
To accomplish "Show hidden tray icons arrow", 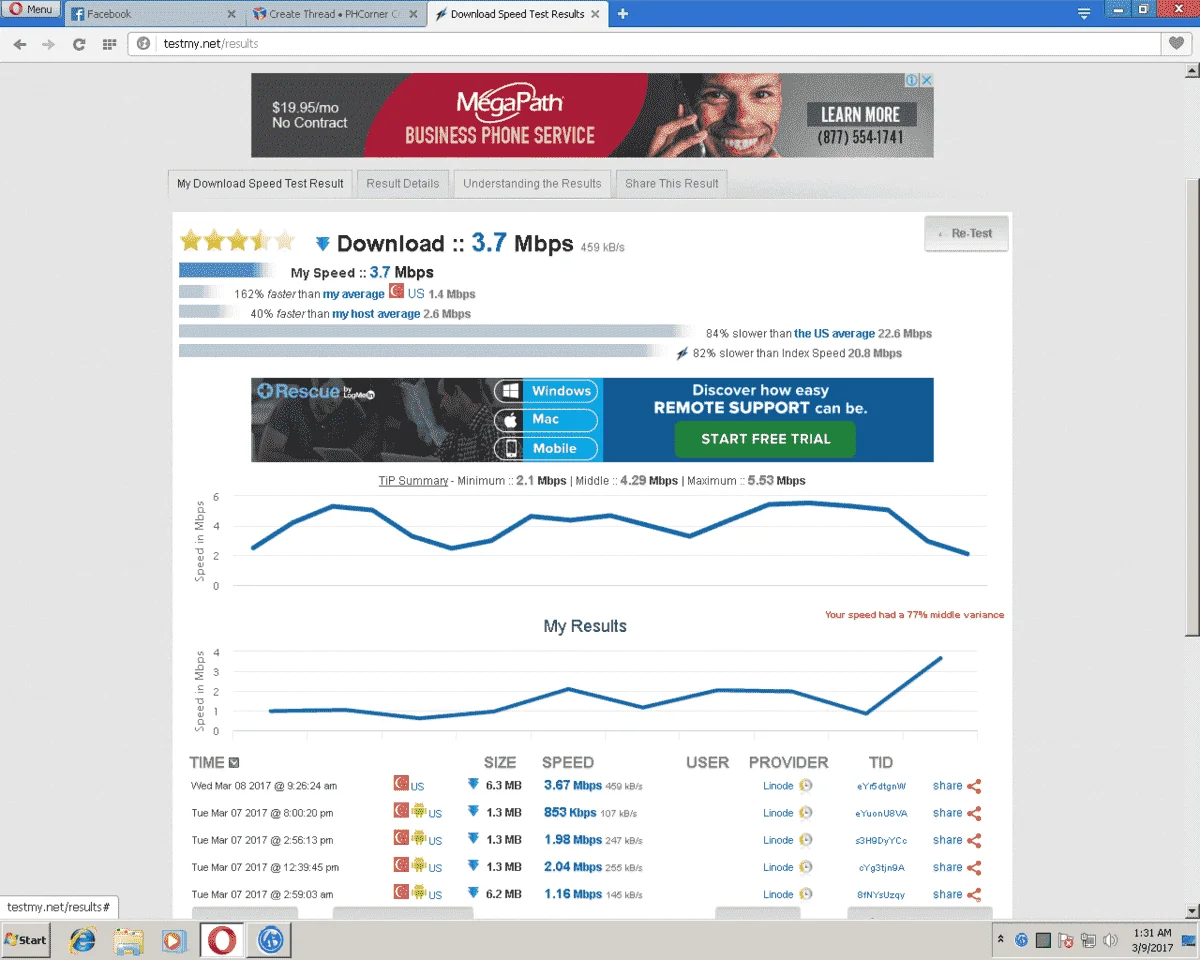I will pos(1001,940).
